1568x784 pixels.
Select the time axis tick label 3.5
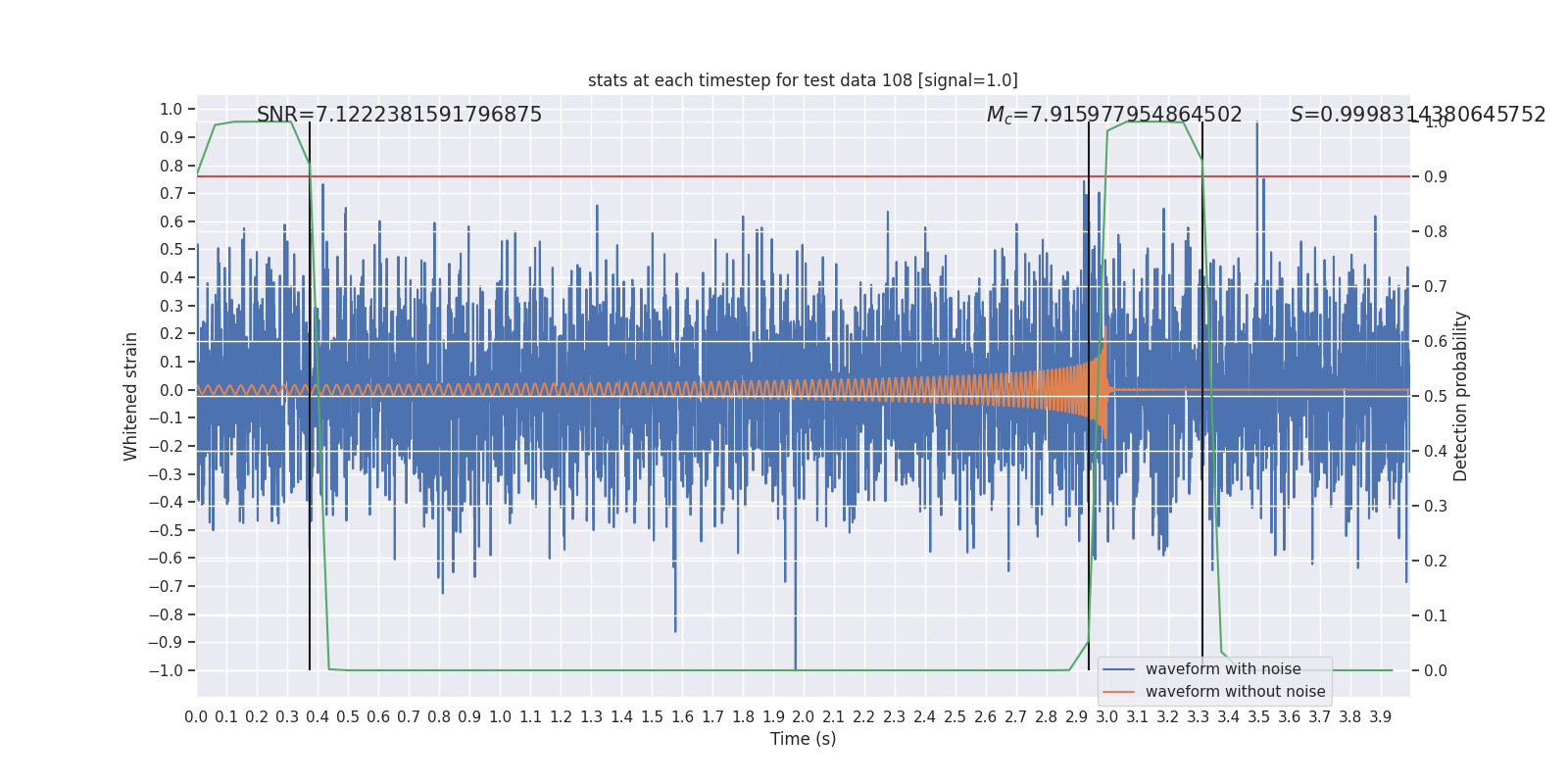click(1259, 717)
